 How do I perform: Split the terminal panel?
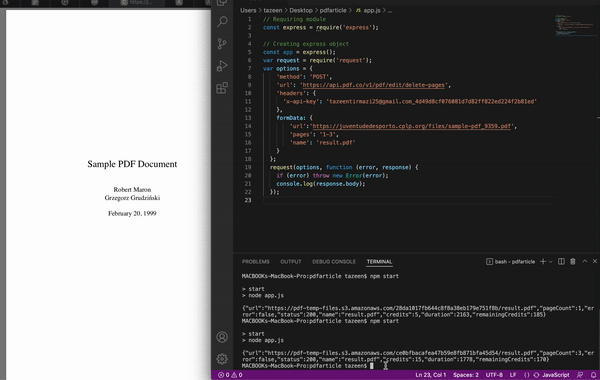tap(561, 261)
